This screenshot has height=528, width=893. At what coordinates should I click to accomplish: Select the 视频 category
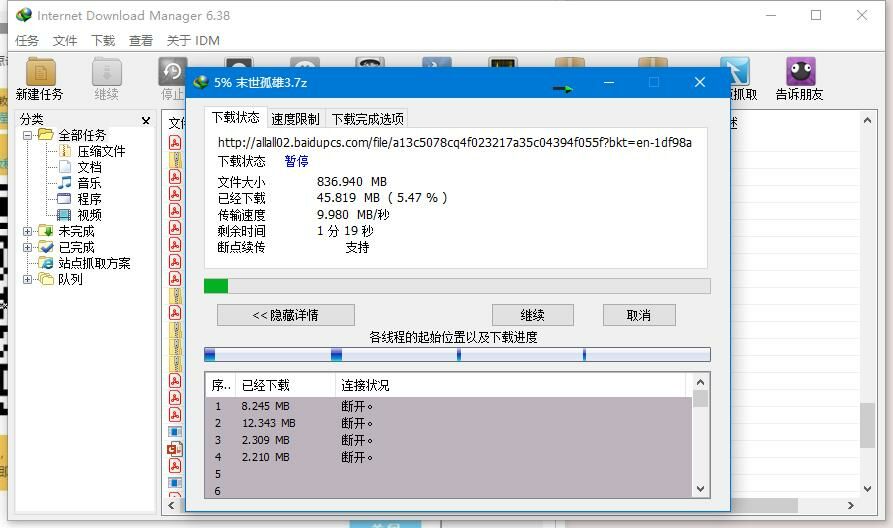point(89,215)
